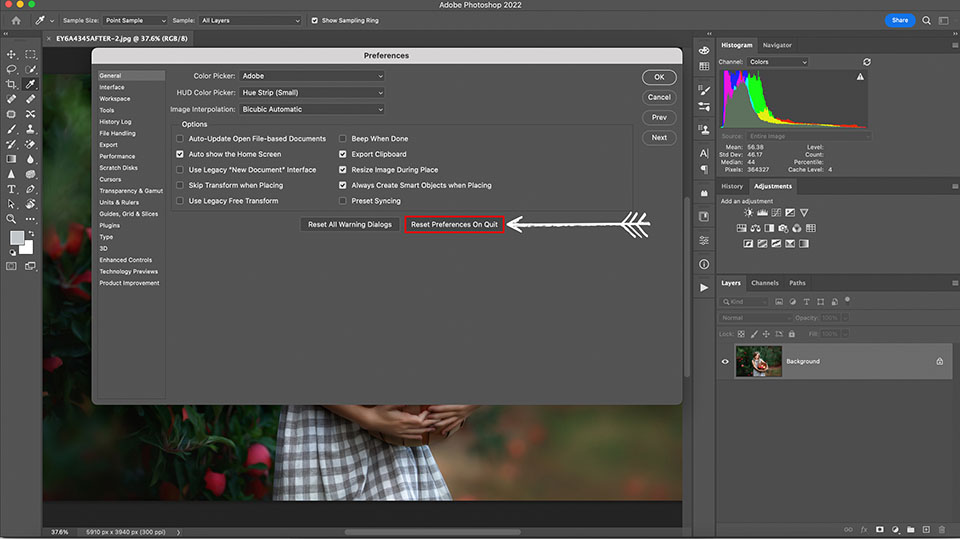Click Reset All Warning Dialogs

click(x=350, y=224)
